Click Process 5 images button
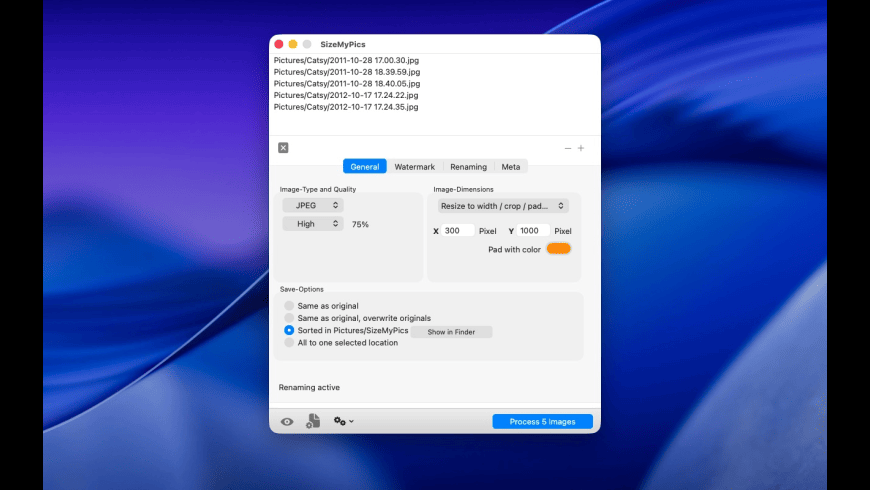The width and height of the screenshot is (870, 490). [x=542, y=422]
